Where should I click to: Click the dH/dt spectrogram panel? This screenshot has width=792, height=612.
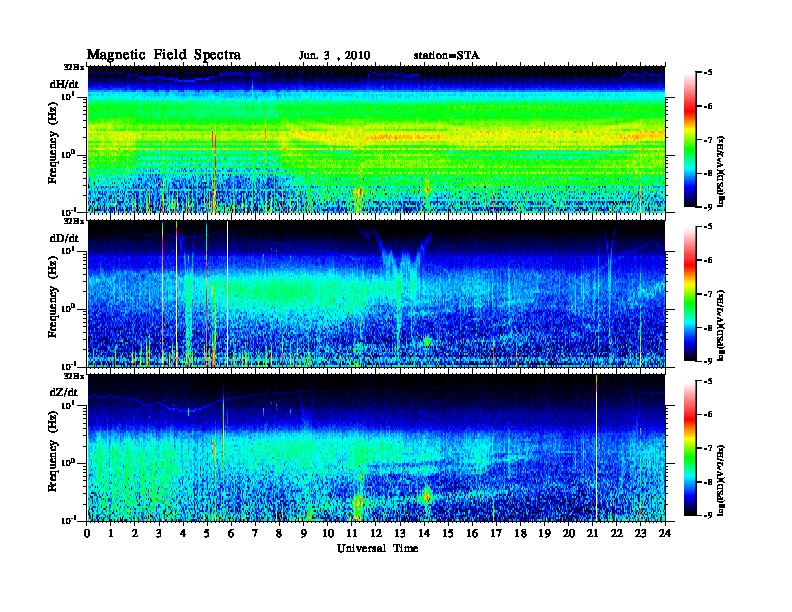pyautogui.click(x=376, y=139)
